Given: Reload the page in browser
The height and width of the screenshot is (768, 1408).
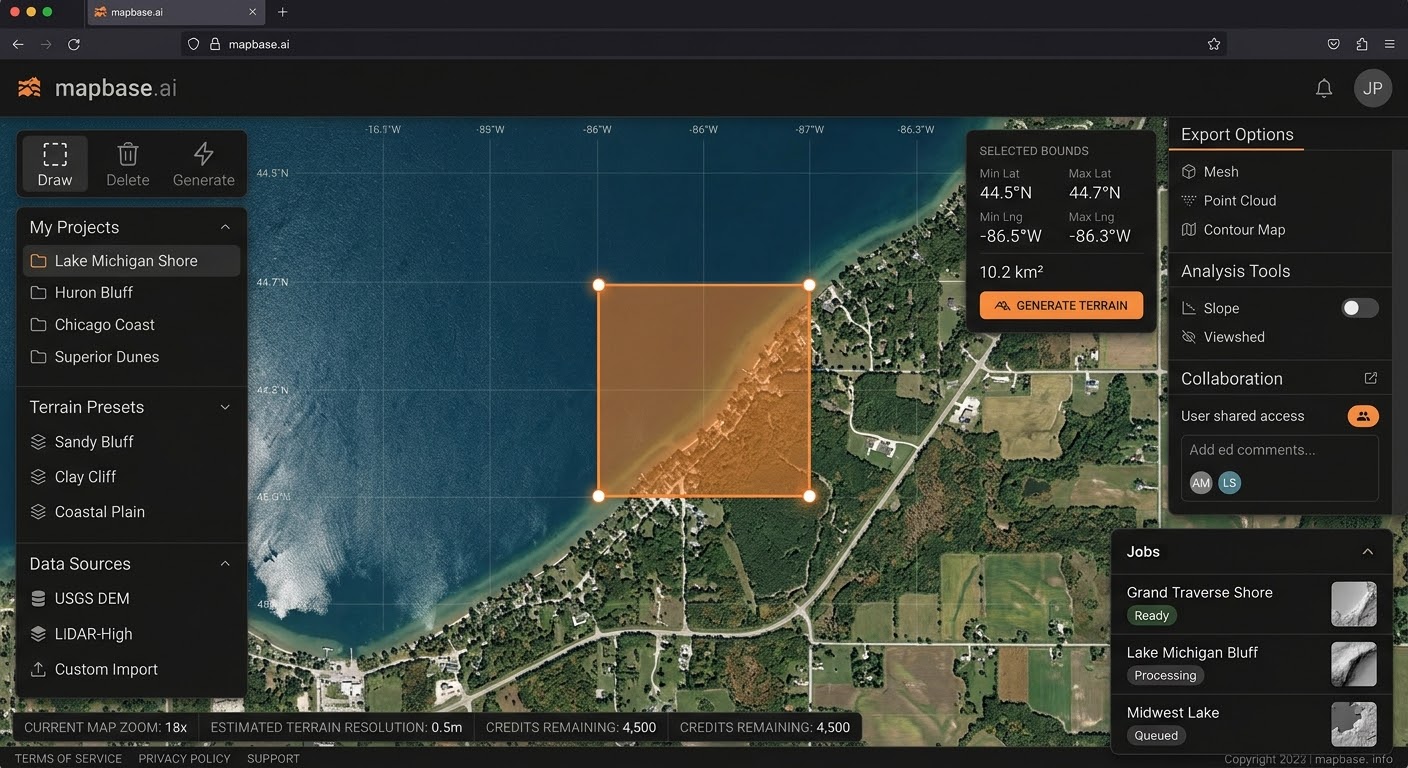Looking at the screenshot, I should point(73,44).
